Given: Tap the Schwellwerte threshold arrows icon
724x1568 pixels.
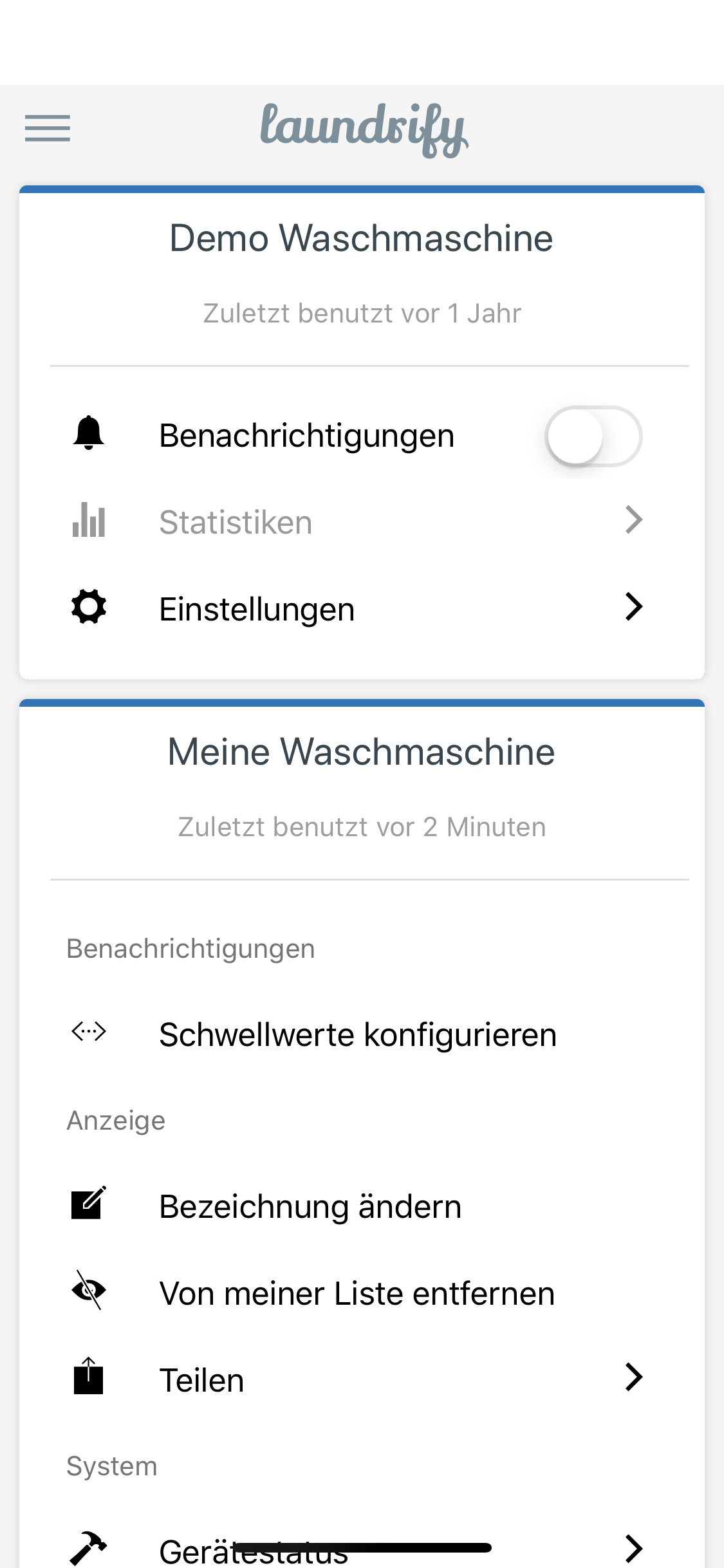Looking at the screenshot, I should pyautogui.click(x=89, y=1032).
